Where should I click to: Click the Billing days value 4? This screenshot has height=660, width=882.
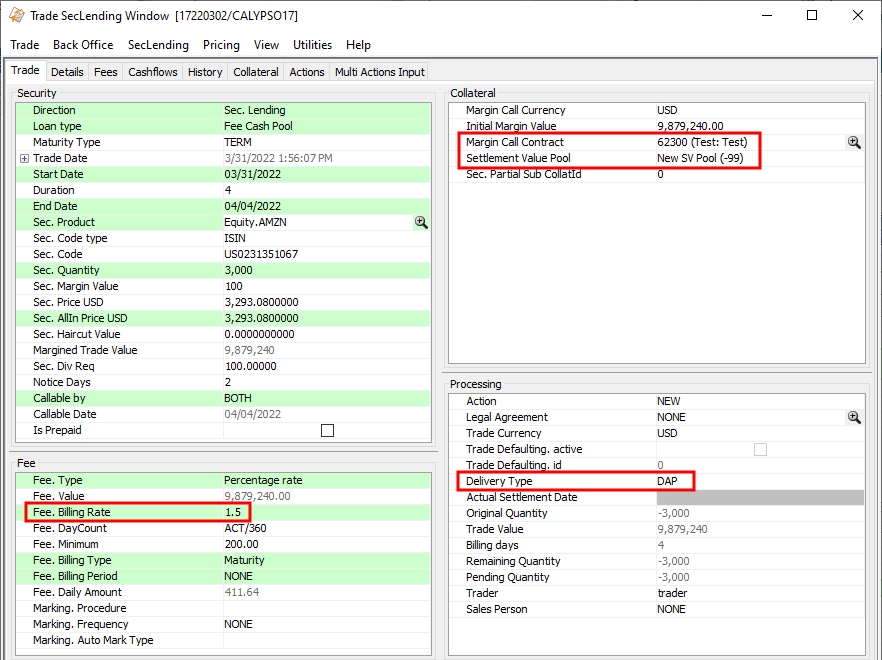[x=661, y=545]
